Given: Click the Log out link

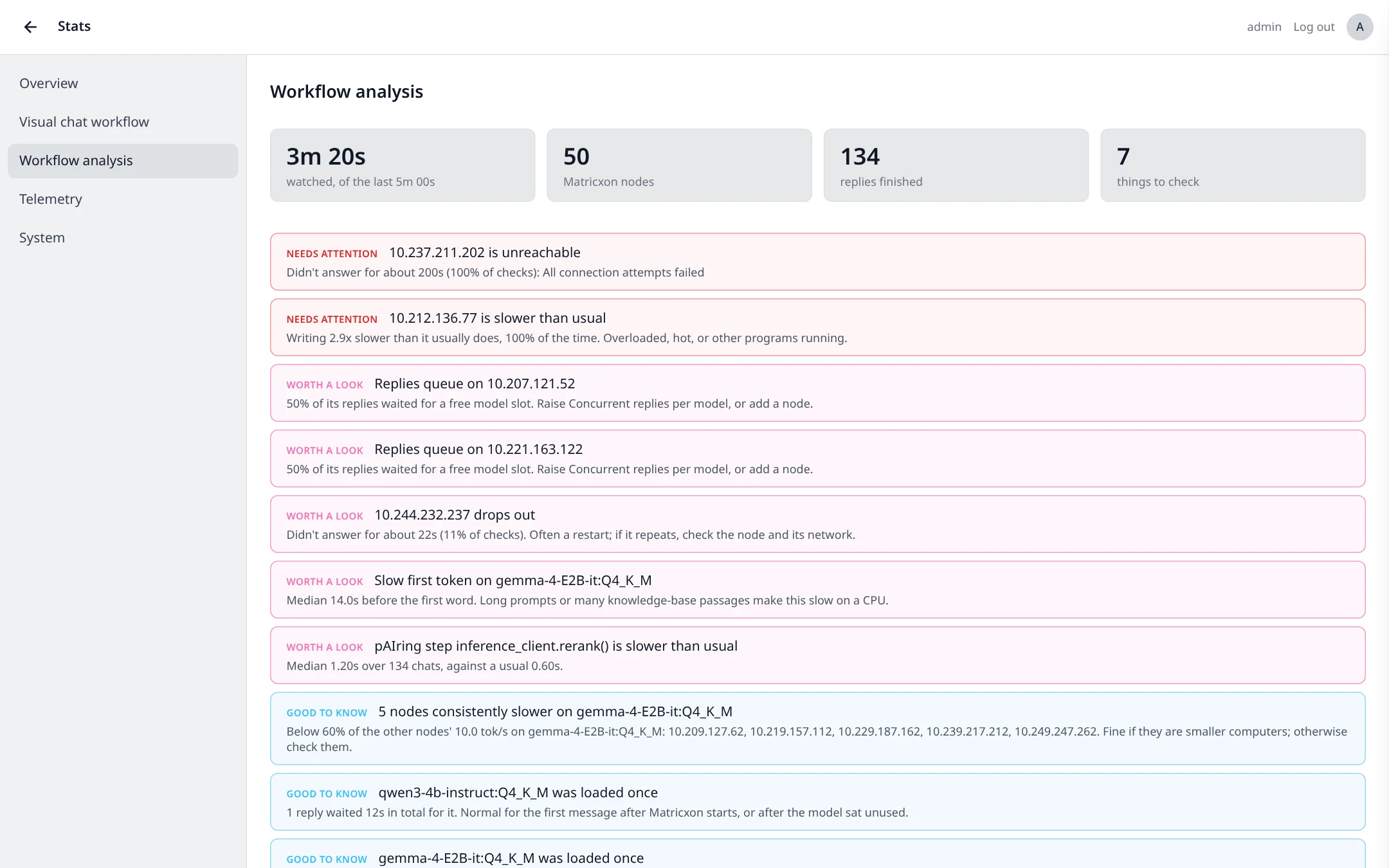Looking at the screenshot, I should (1314, 27).
